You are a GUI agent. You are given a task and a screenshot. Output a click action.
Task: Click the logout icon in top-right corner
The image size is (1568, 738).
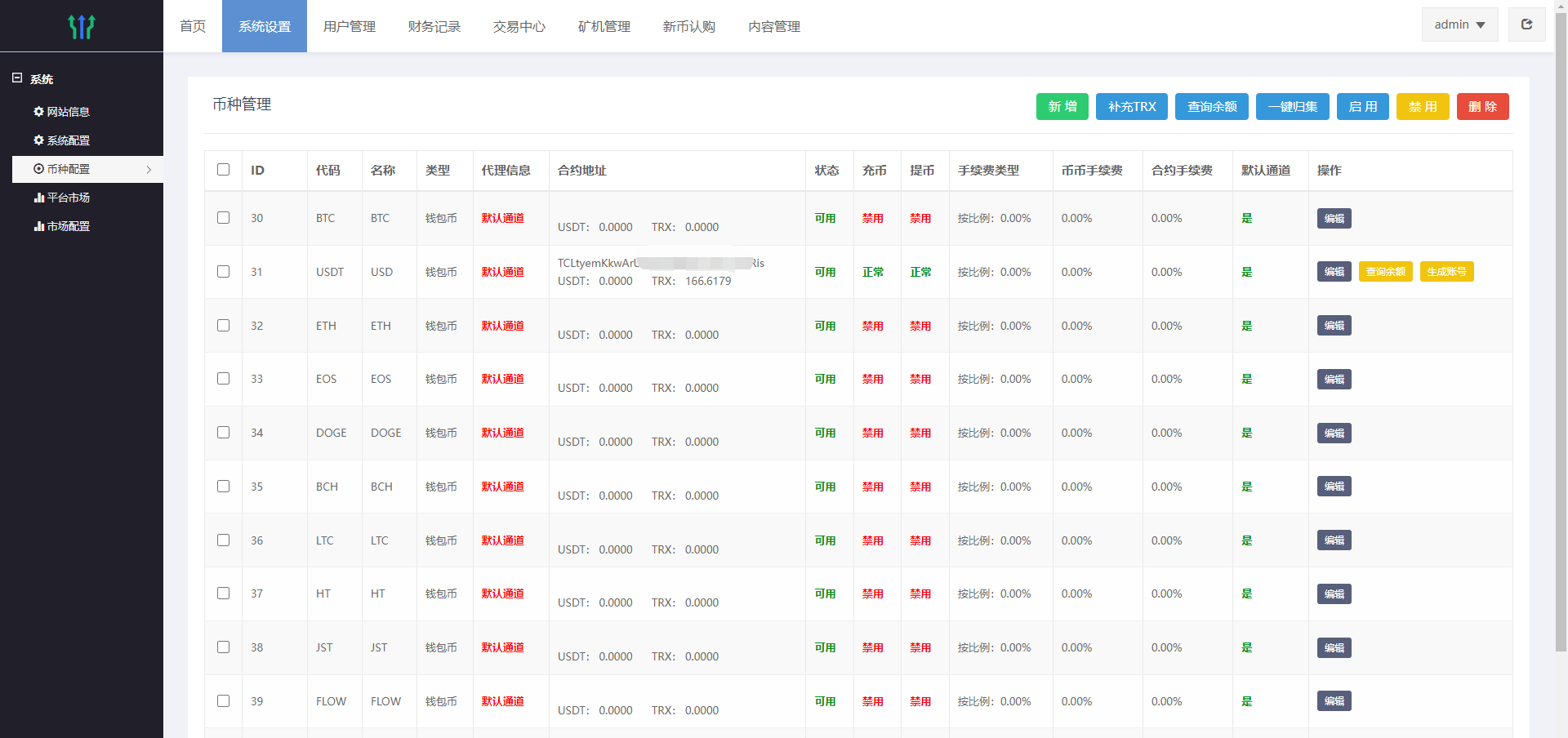coord(1526,24)
